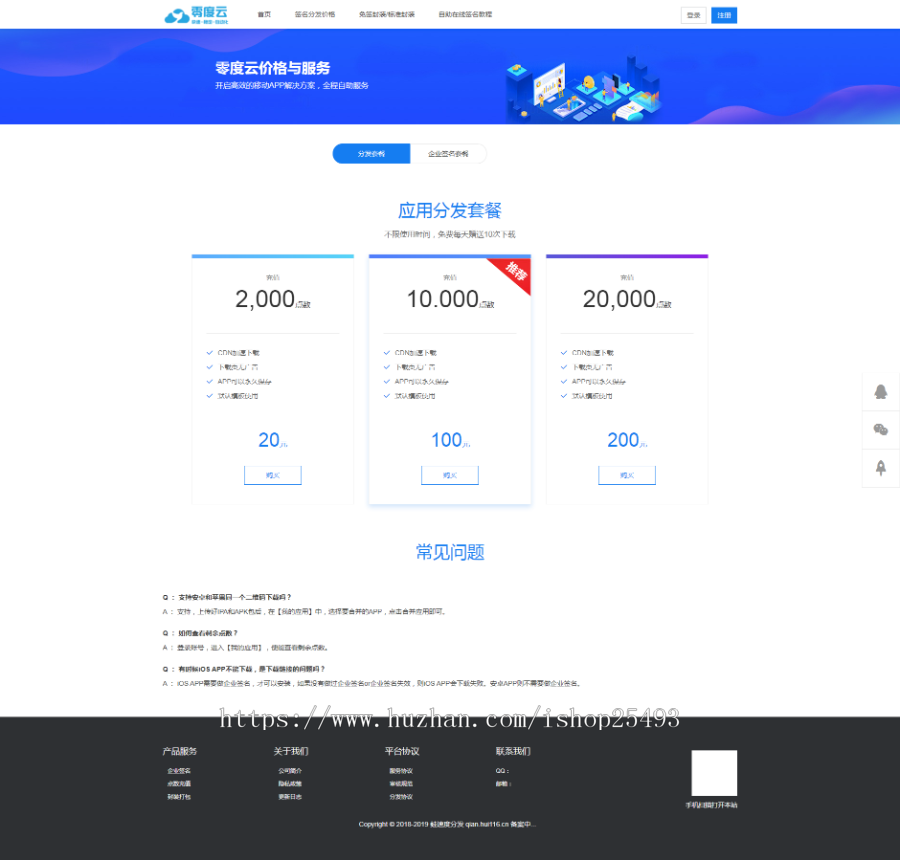Open QQ contact icon in side panel
The image size is (900, 860).
click(880, 392)
